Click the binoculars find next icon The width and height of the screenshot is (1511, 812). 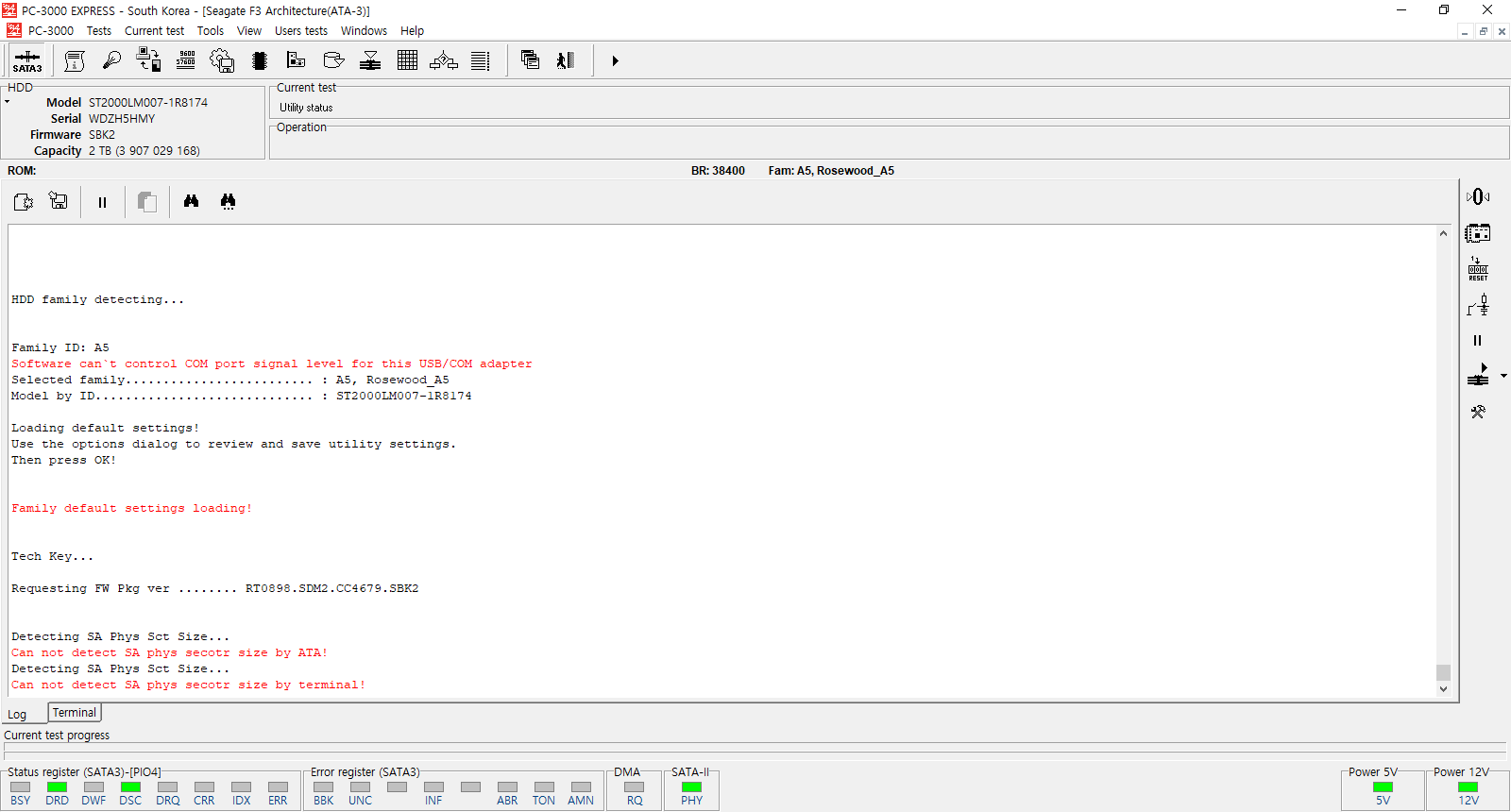[x=228, y=201]
